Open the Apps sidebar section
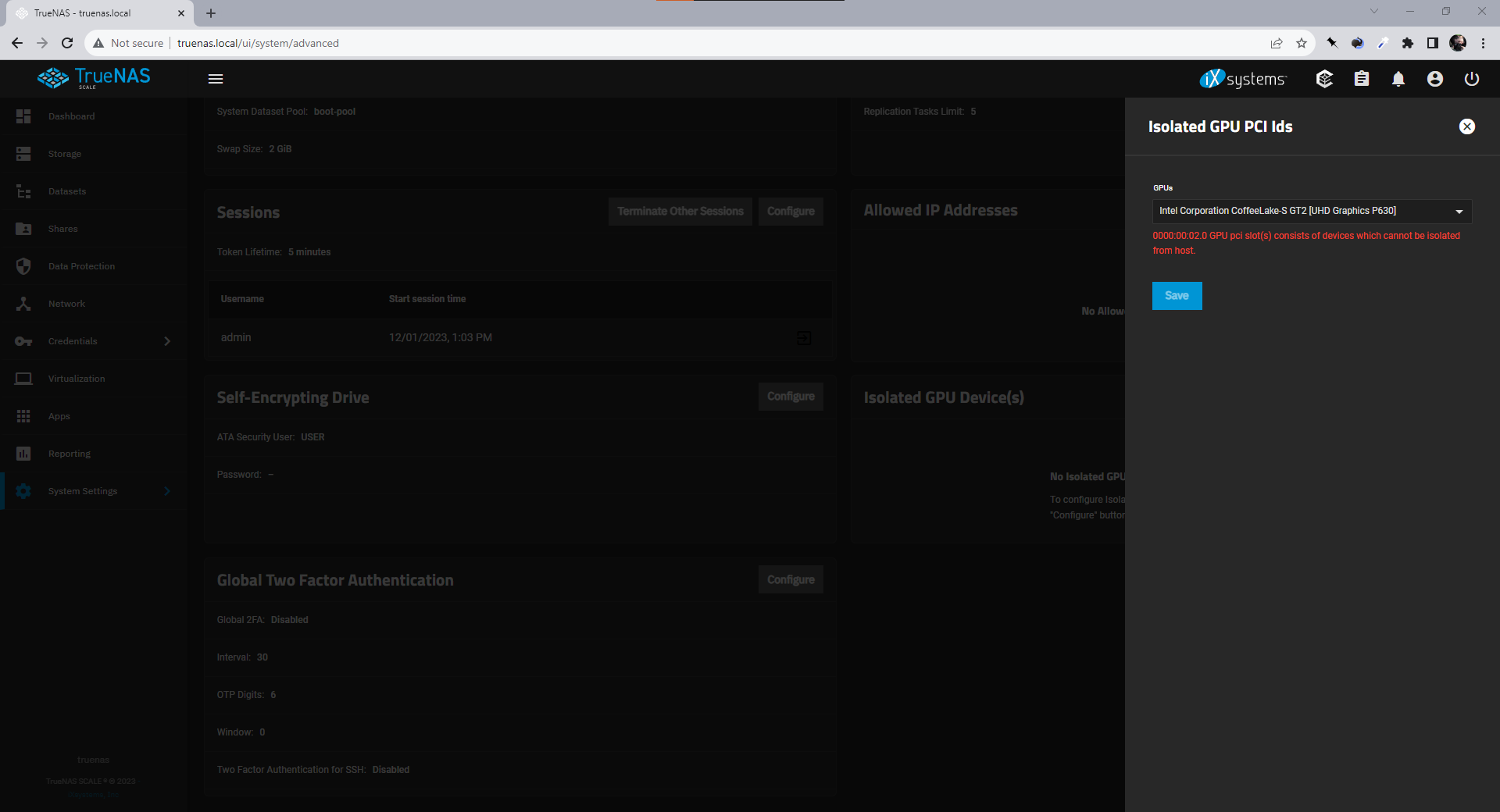 (x=59, y=416)
